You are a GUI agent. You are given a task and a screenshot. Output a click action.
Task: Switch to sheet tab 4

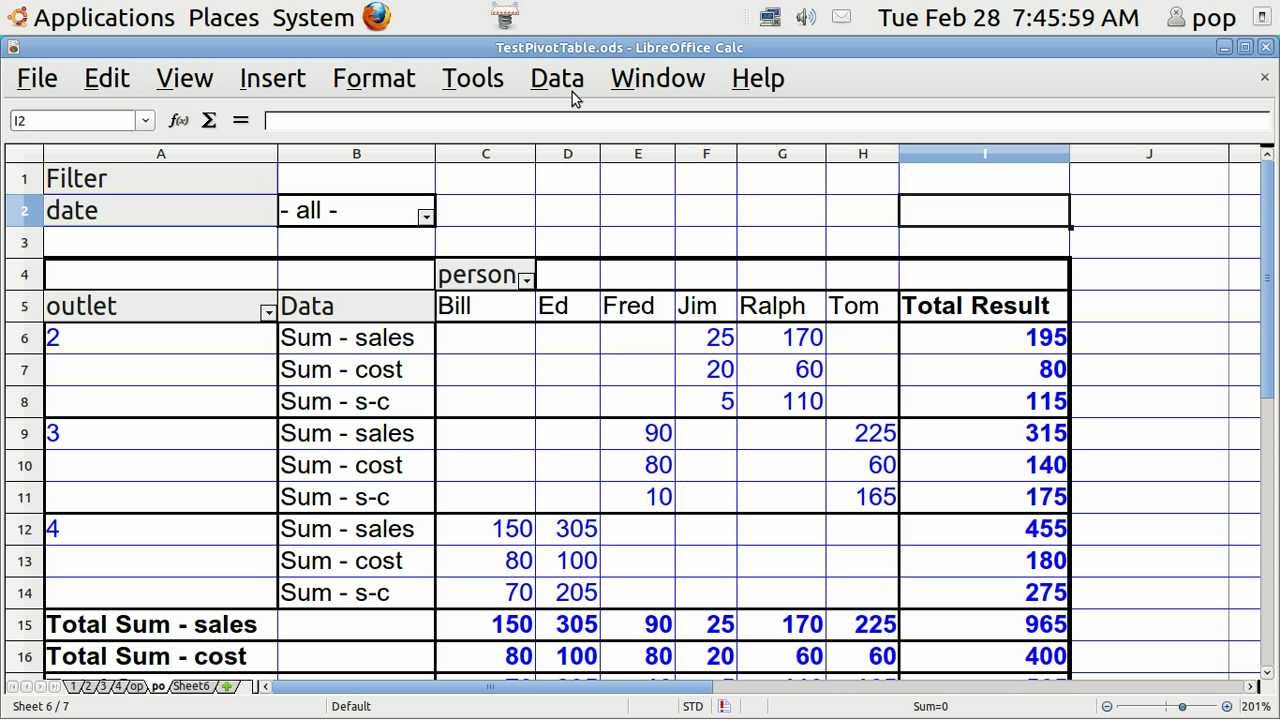pyautogui.click(x=118, y=687)
